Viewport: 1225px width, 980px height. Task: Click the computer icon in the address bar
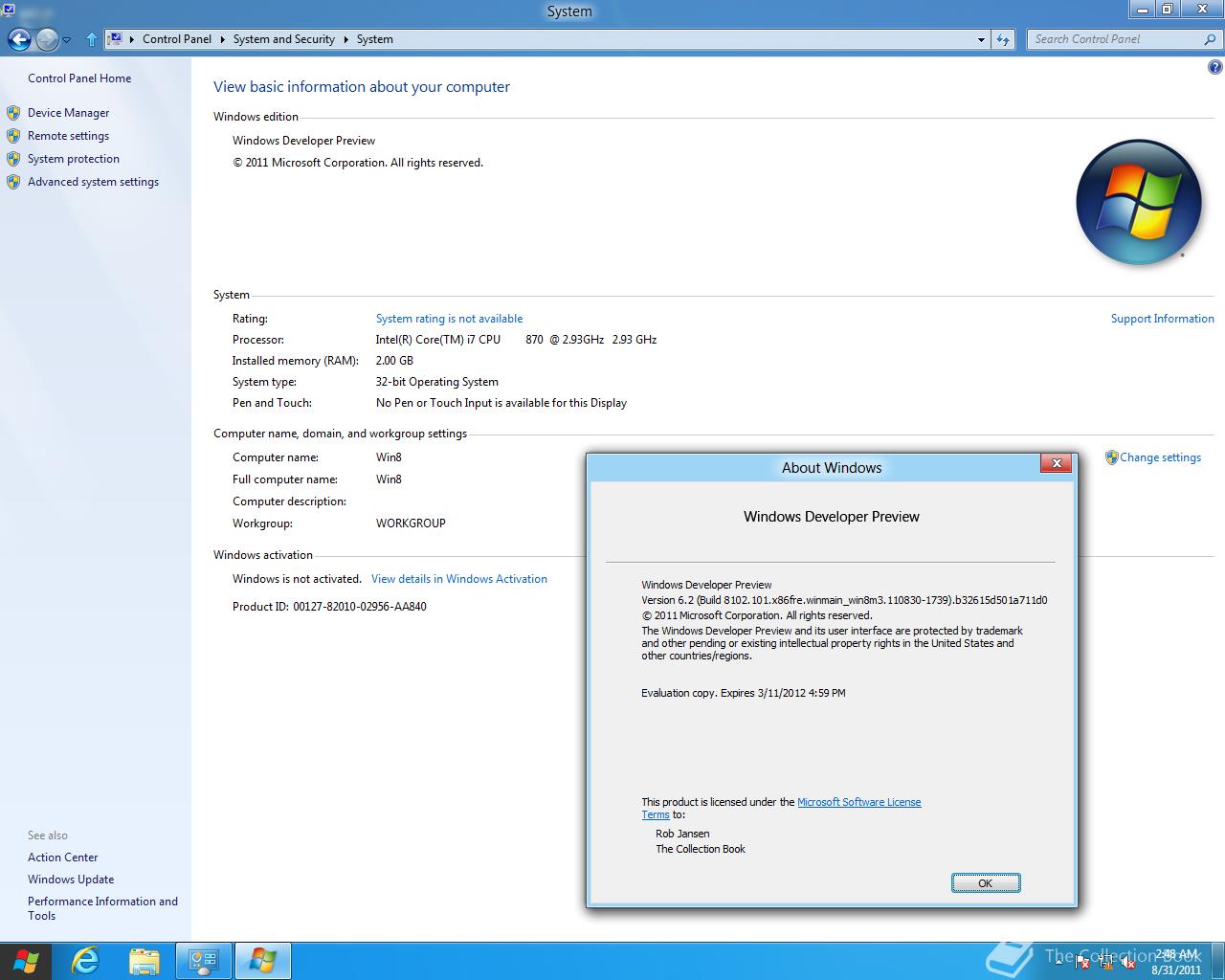(x=116, y=39)
